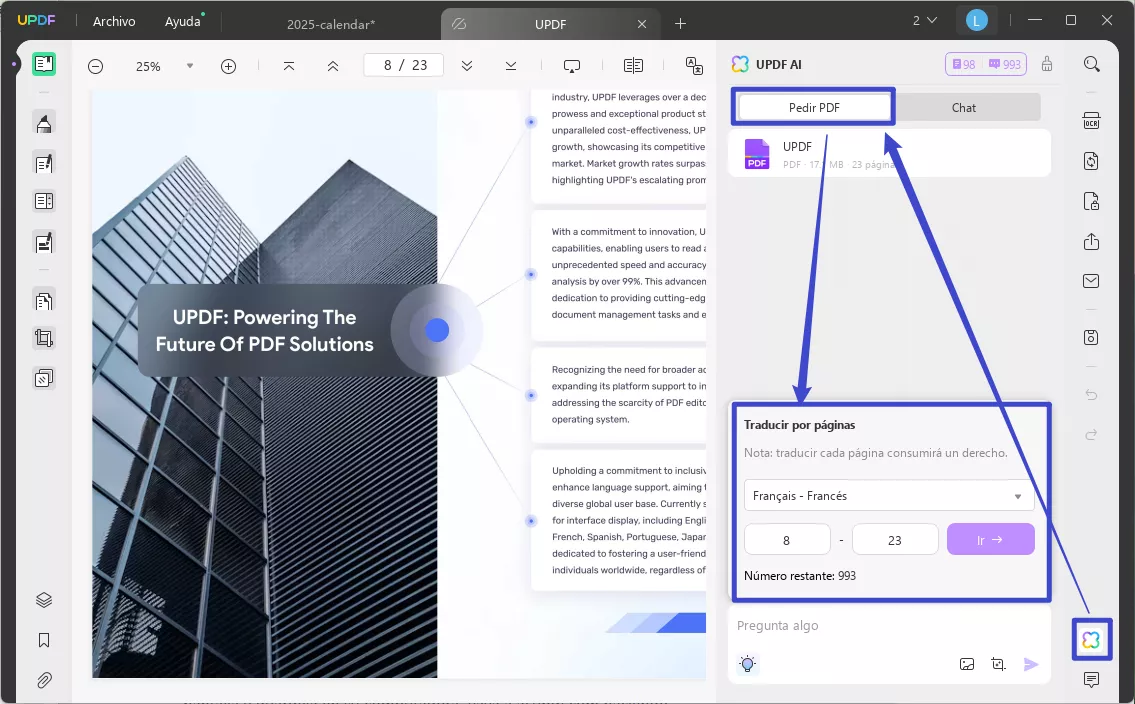Open the Attachments paperclip icon
The height and width of the screenshot is (704, 1135).
[x=43, y=680]
